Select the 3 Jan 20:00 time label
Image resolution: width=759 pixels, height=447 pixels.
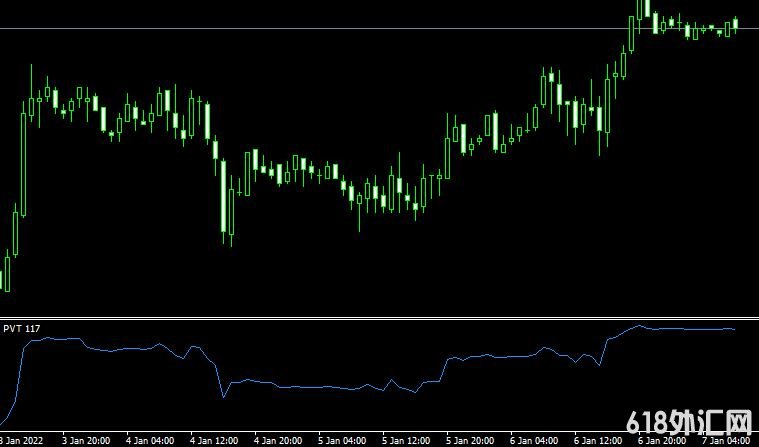pyautogui.click(x=86, y=441)
